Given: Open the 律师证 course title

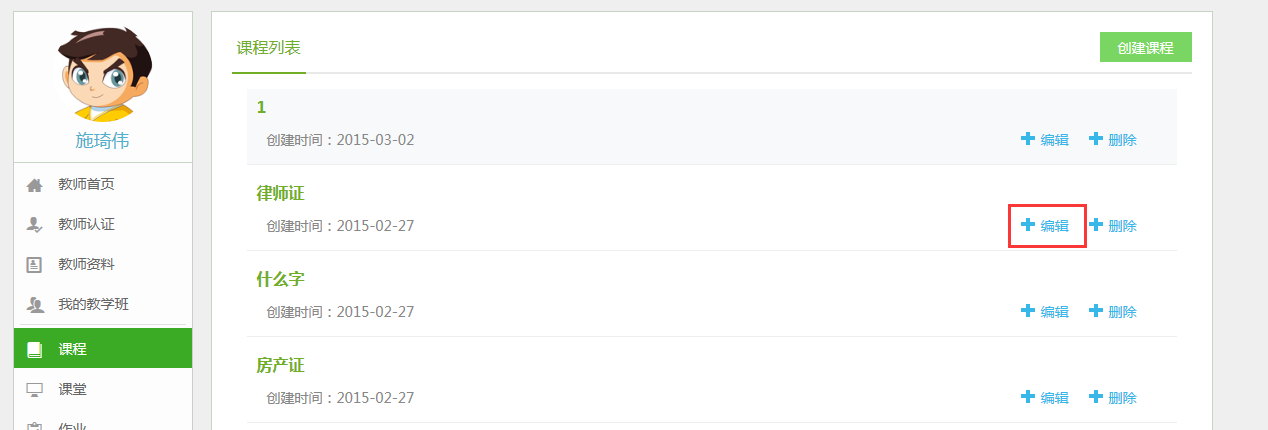Looking at the screenshot, I should click(x=280, y=193).
